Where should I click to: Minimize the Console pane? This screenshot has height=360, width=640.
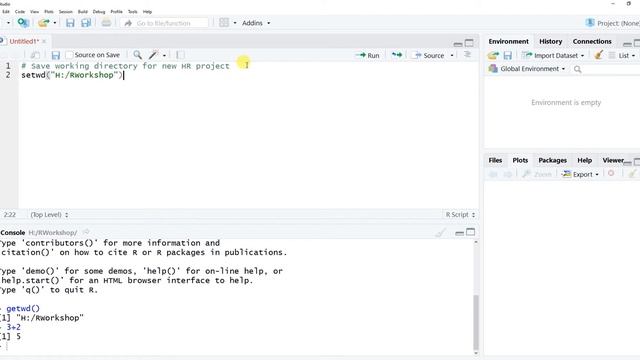click(459, 233)
